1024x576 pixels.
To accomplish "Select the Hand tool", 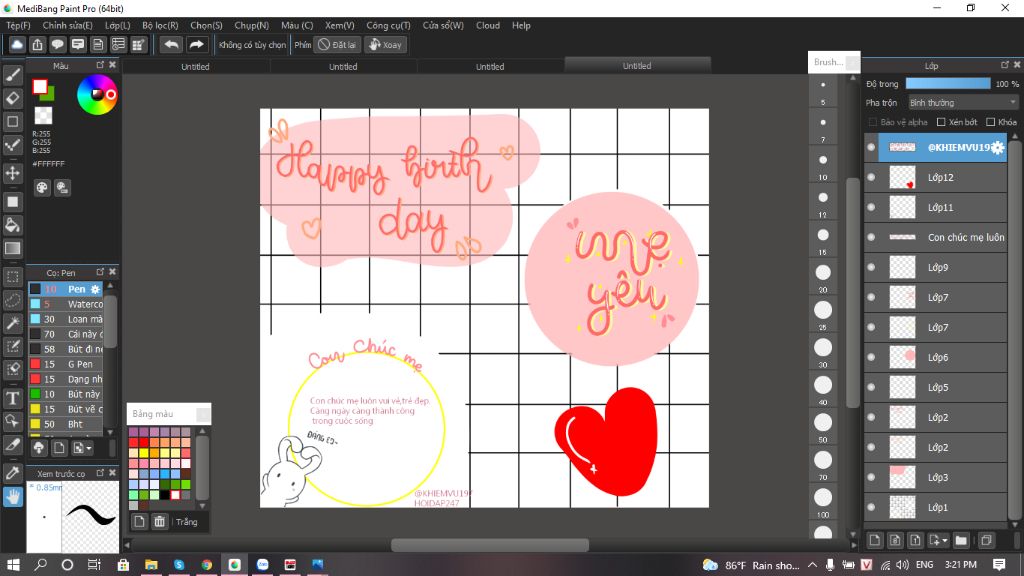I will pos(12,497).
